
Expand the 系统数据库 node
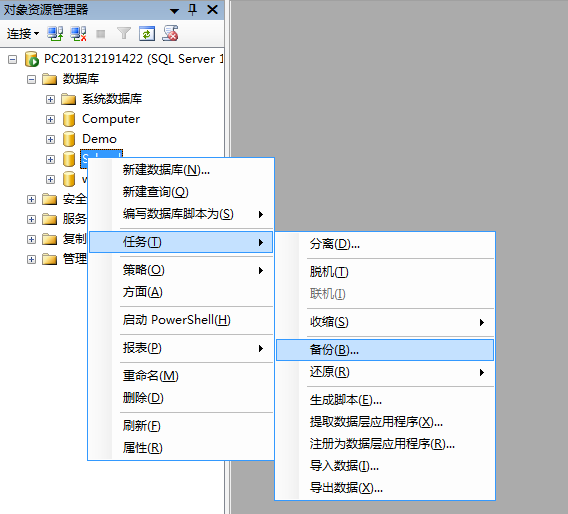pos(50,99)
